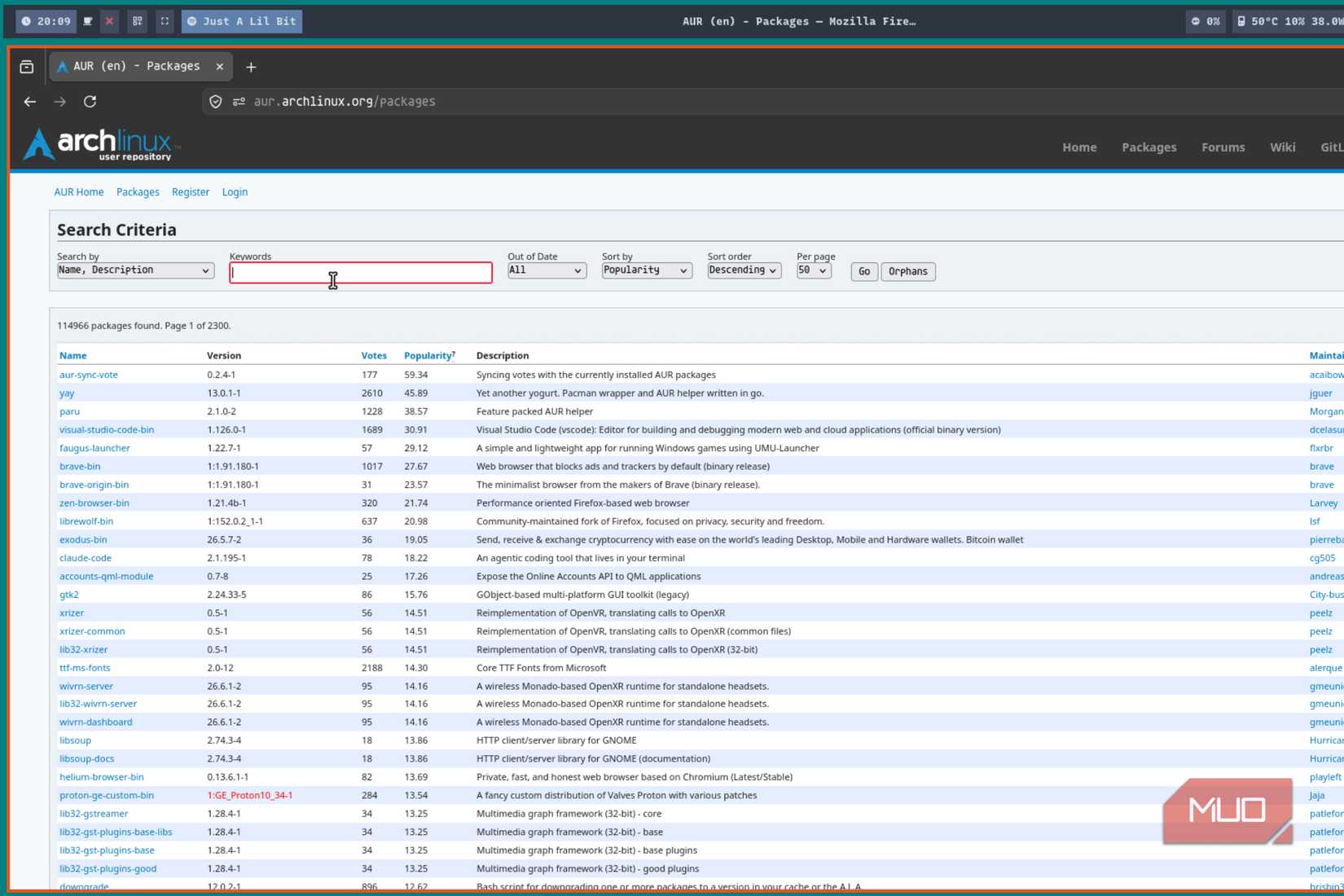
Task: Click '114966 packages found' text
Action: pos(109,326)
